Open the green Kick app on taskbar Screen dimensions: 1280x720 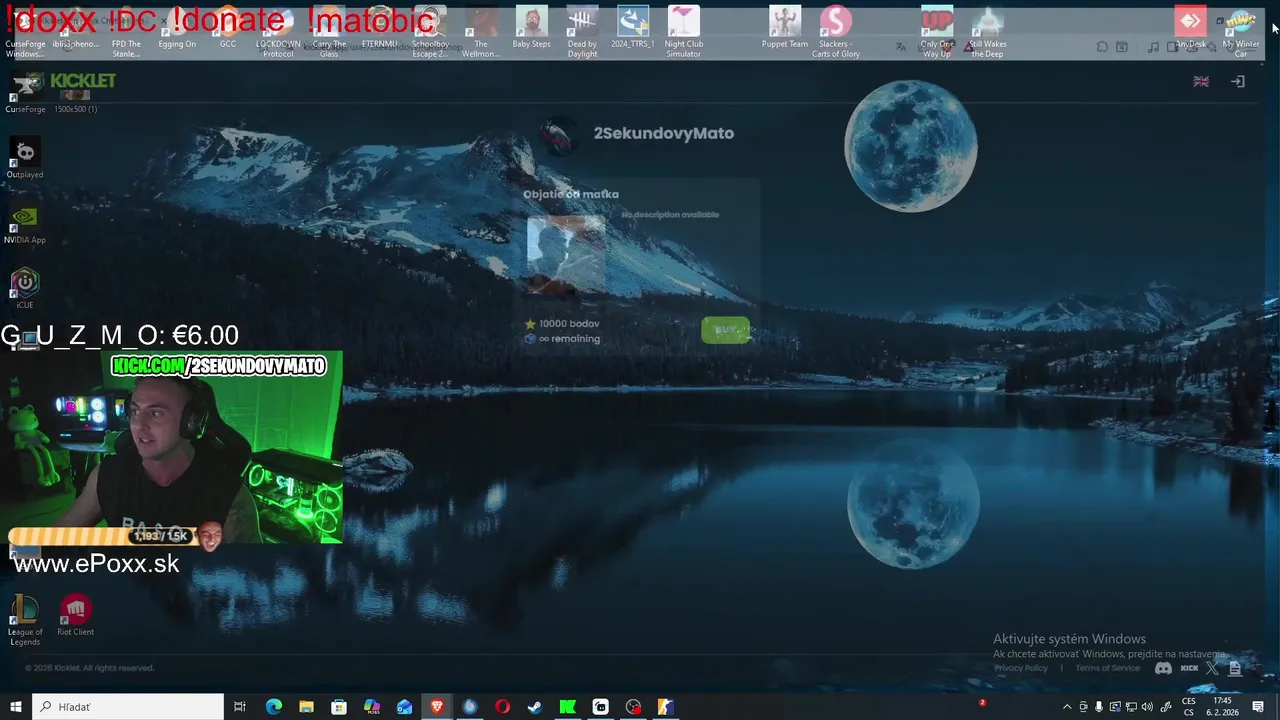tap(568, 707)
